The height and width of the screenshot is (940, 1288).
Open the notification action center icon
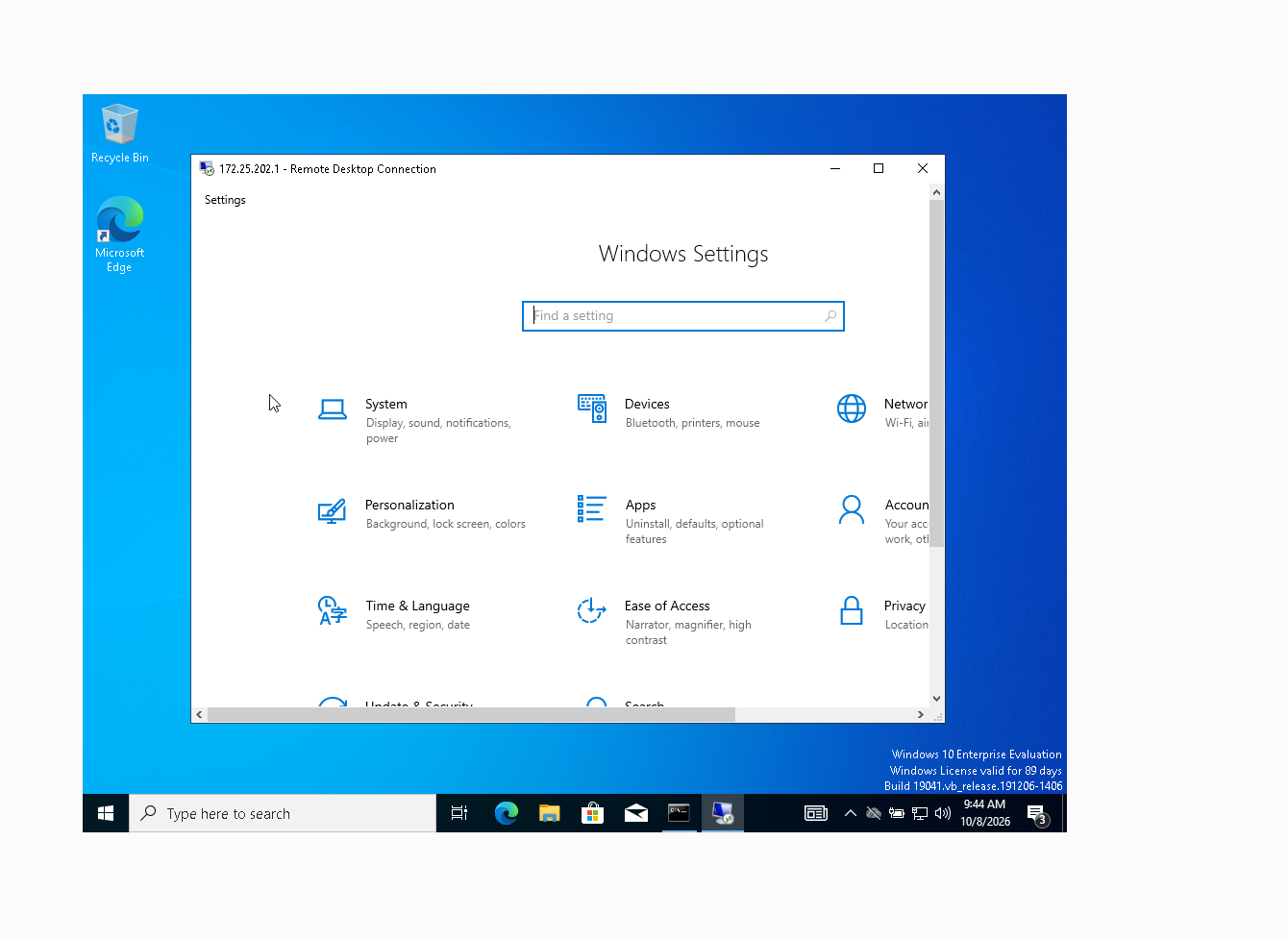(1037, 814)
